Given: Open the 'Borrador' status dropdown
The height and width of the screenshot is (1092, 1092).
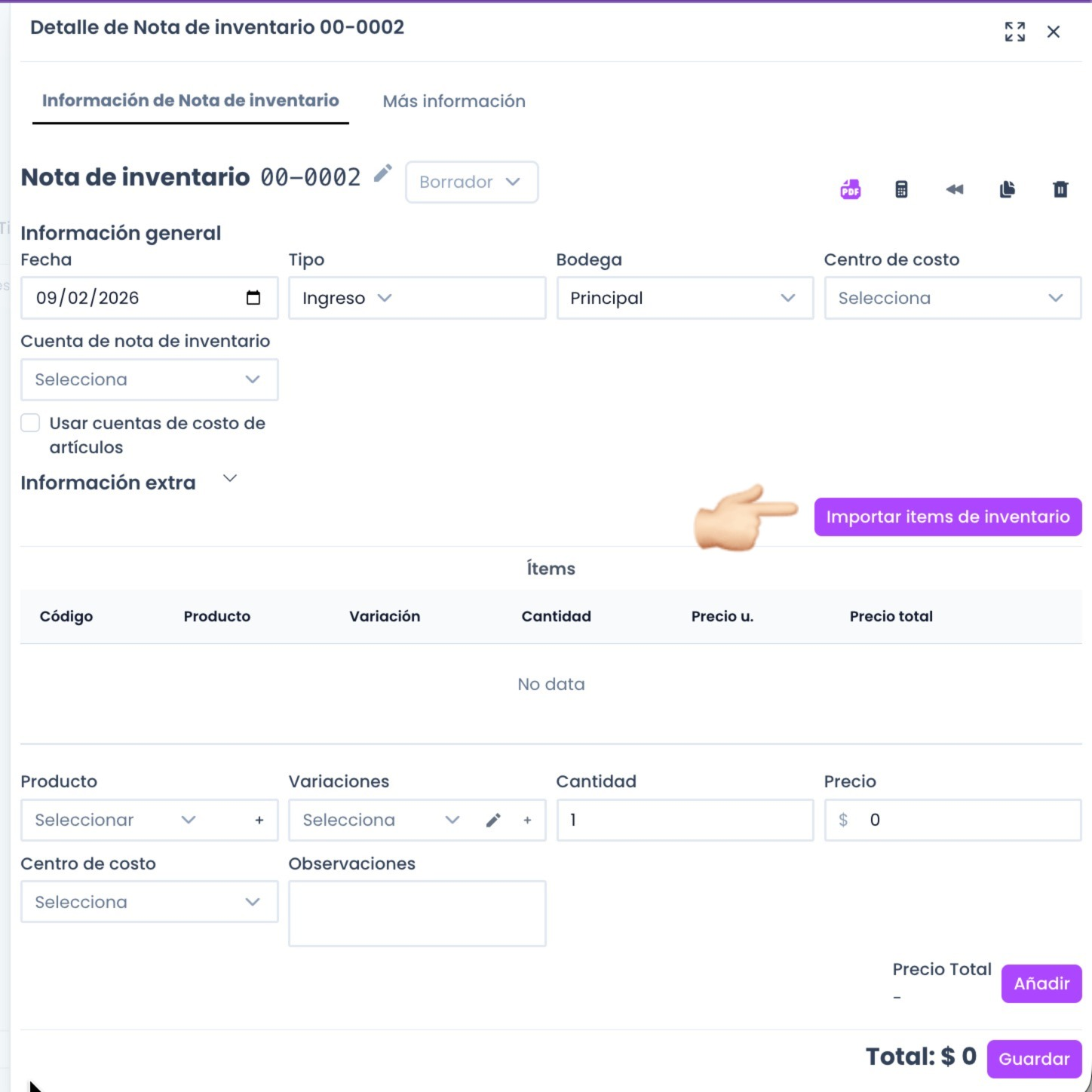Looking at the screenshot, I should (471, 182).
